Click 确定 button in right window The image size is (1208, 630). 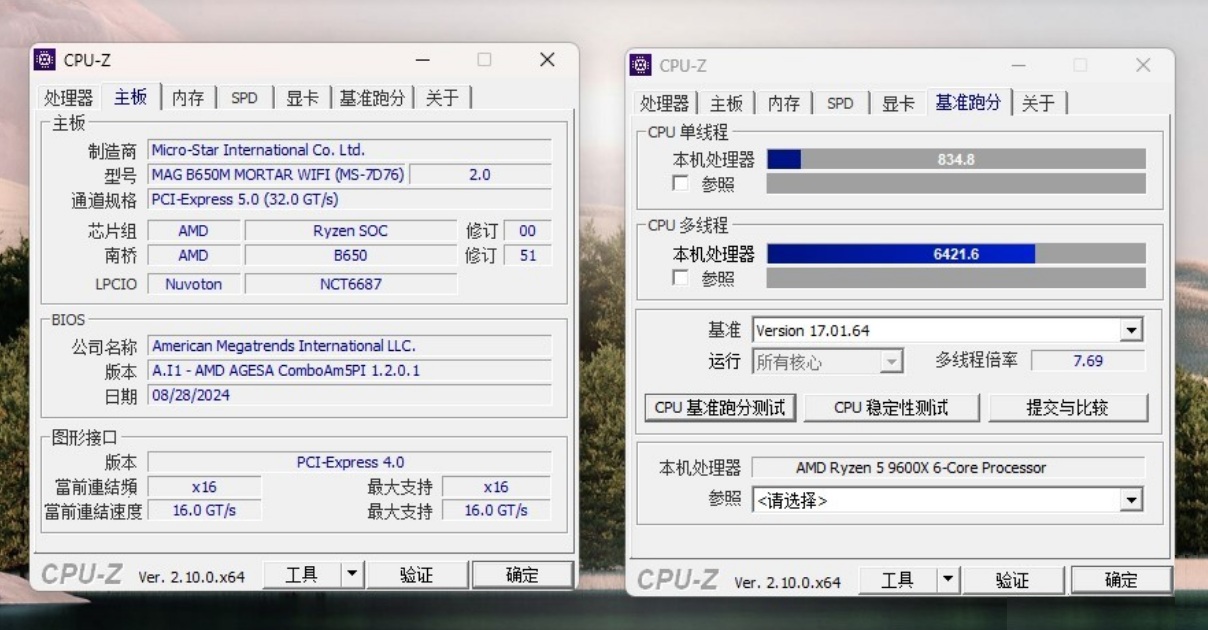1121,580
